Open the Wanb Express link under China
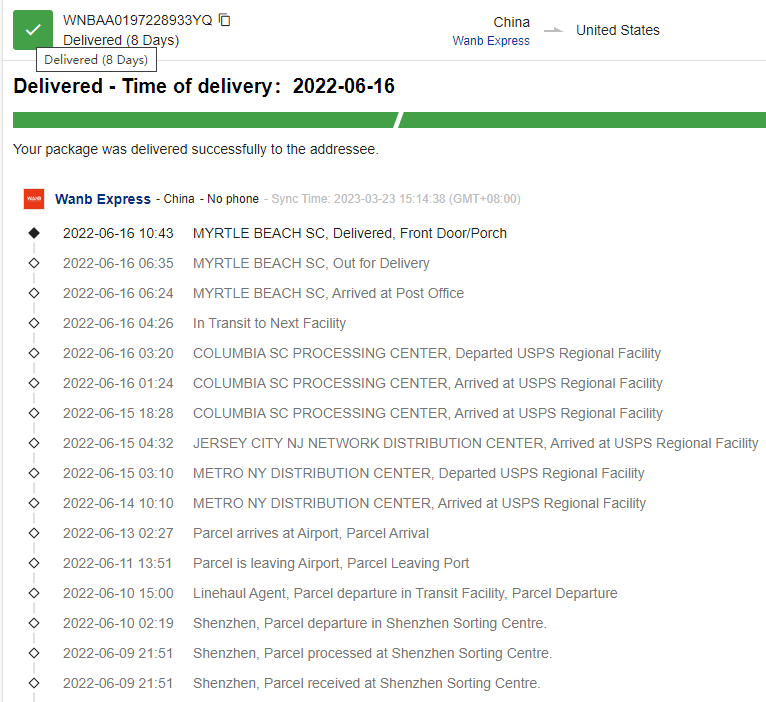The image size is (766, 702). coord(491,41)
